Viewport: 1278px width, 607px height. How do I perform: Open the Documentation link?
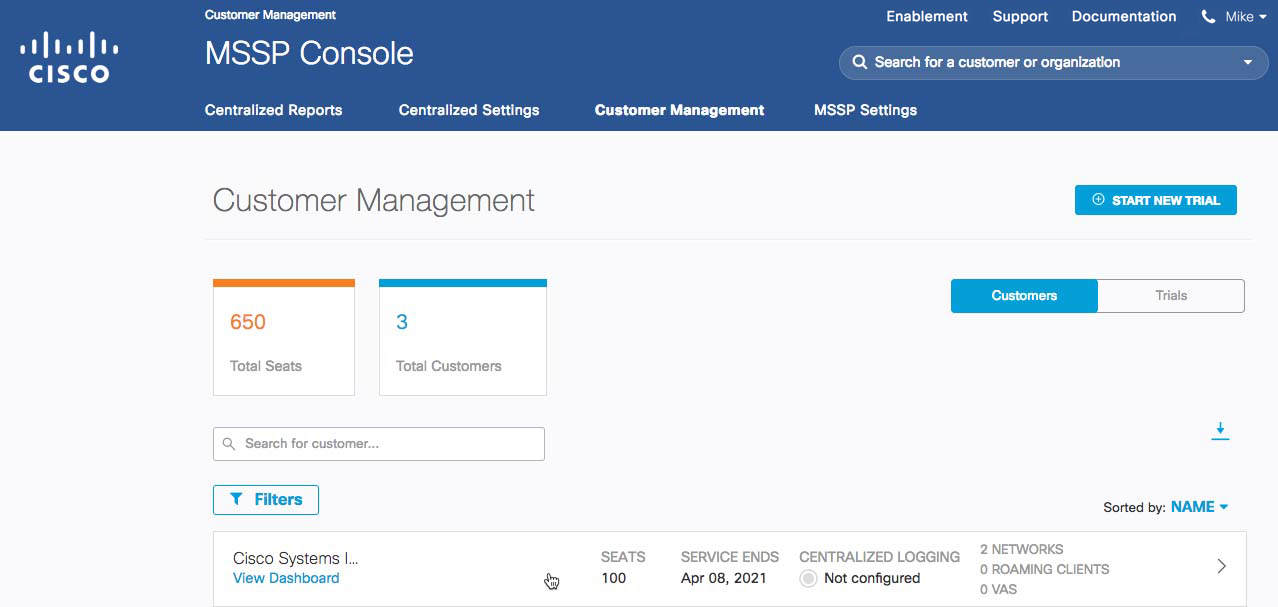1124,17
